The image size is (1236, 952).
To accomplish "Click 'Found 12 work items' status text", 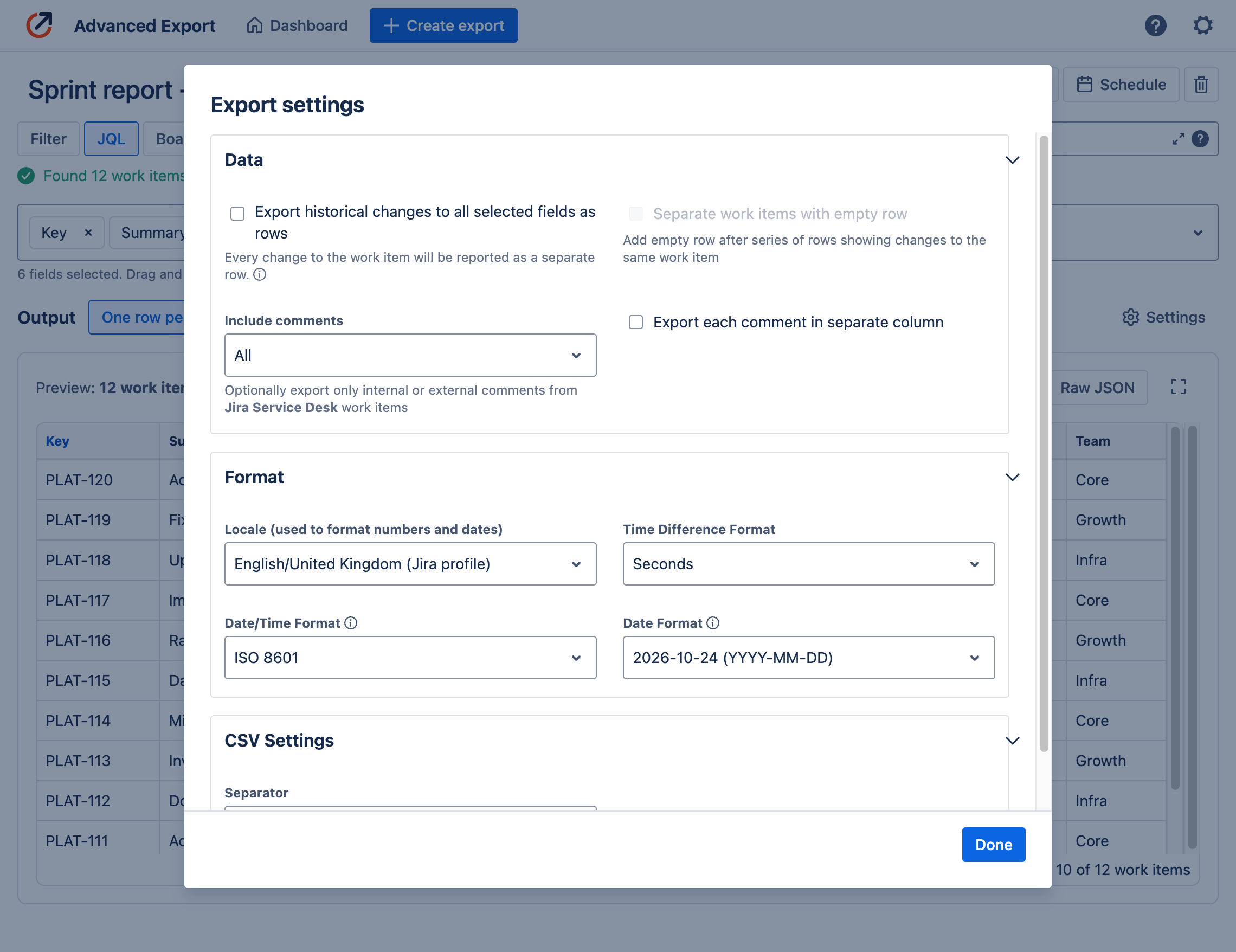I will tap(114, 177).
